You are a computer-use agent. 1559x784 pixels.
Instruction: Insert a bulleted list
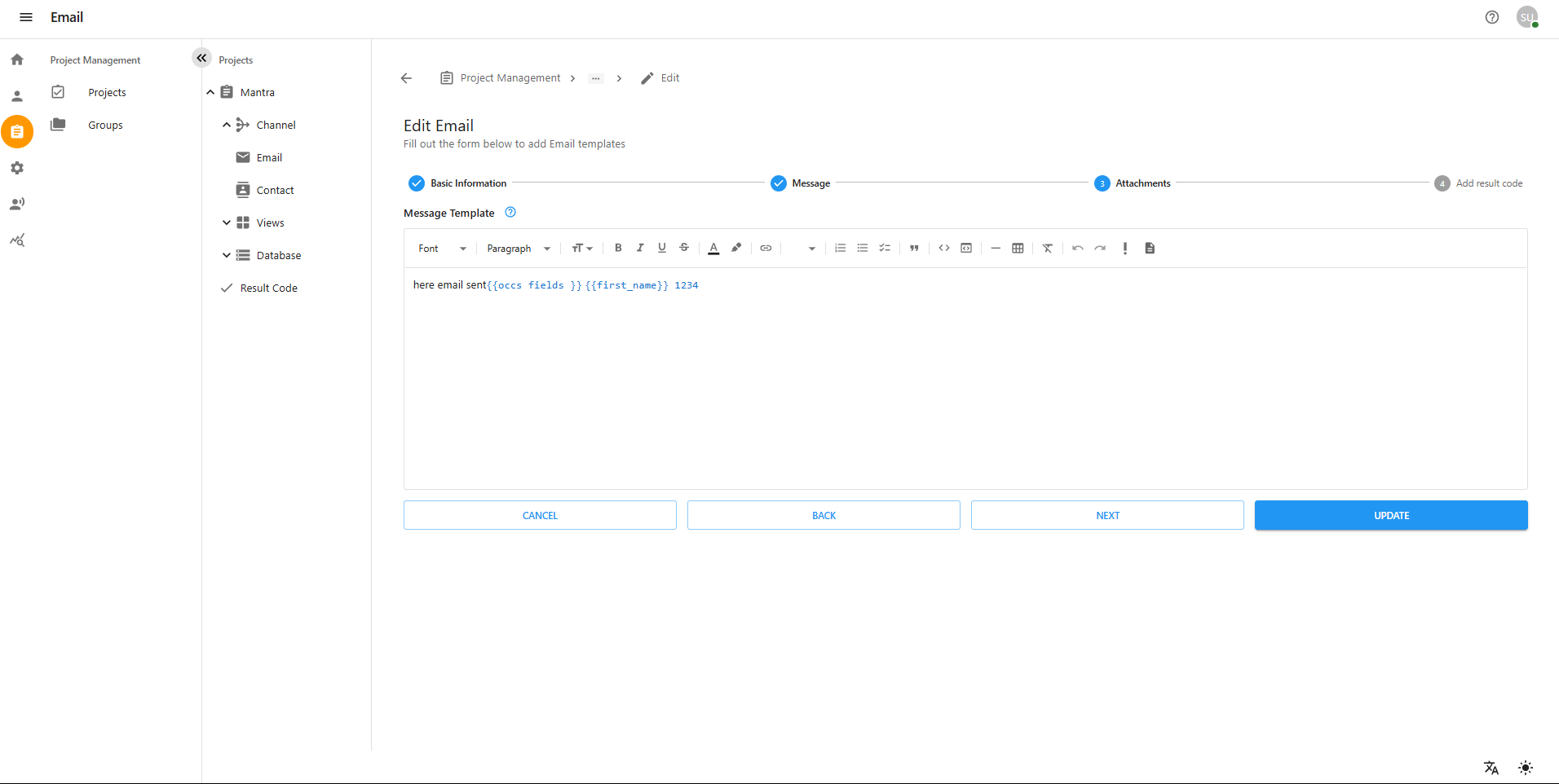point(862,248)
